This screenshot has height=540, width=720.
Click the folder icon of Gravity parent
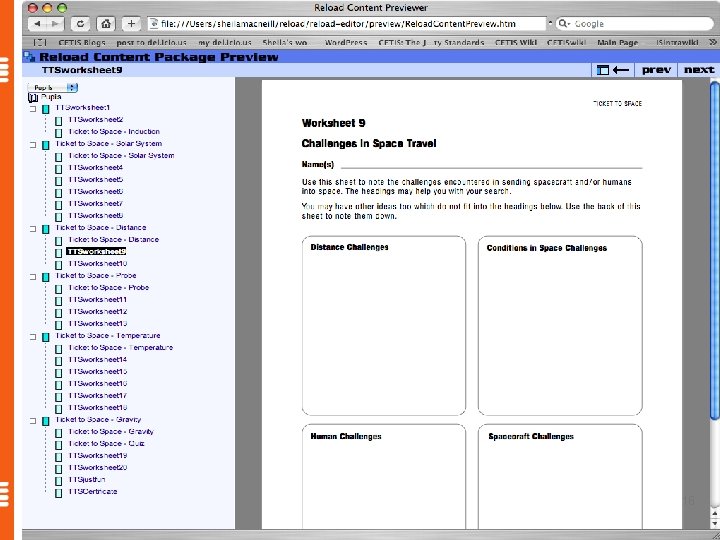click(45, 422)
